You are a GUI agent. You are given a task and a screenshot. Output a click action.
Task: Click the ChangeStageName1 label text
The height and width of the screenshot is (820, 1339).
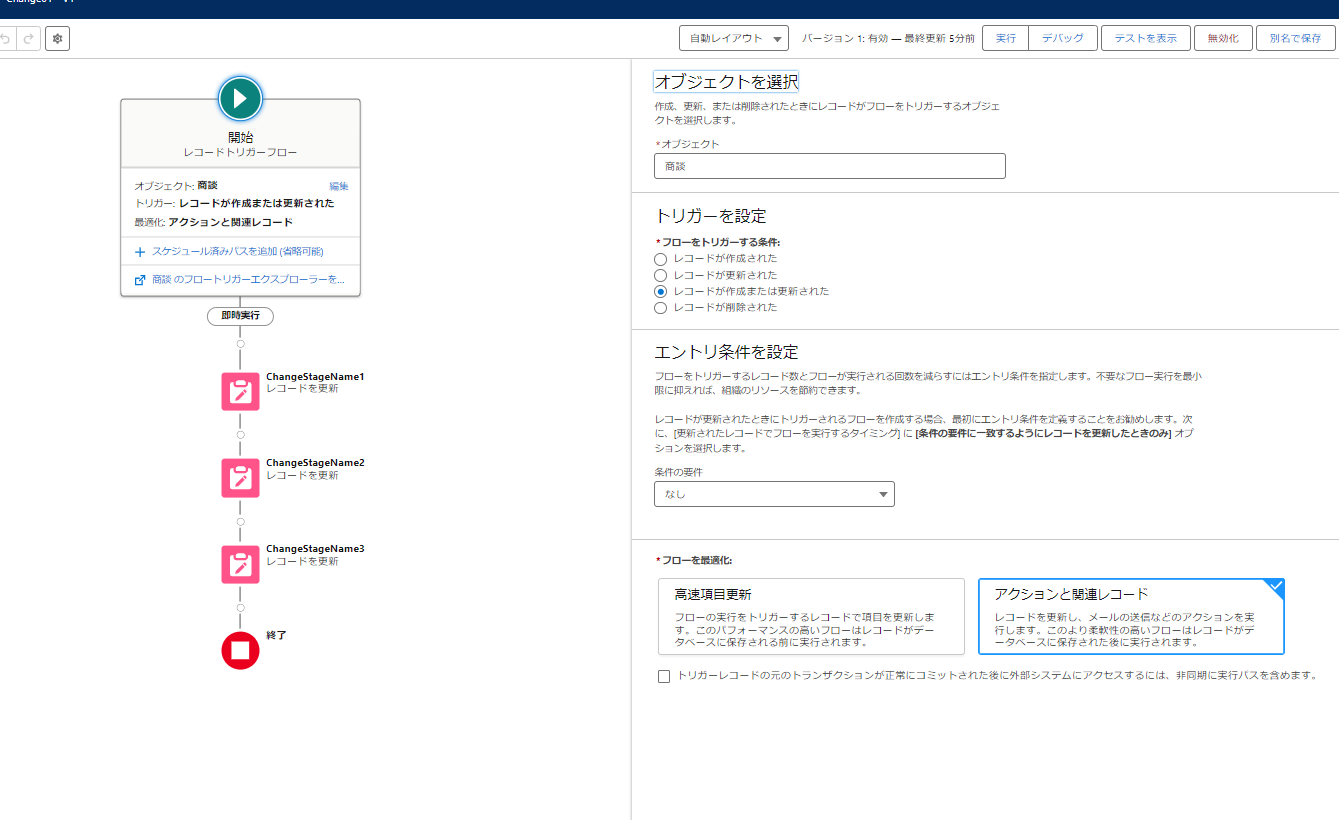315,377
